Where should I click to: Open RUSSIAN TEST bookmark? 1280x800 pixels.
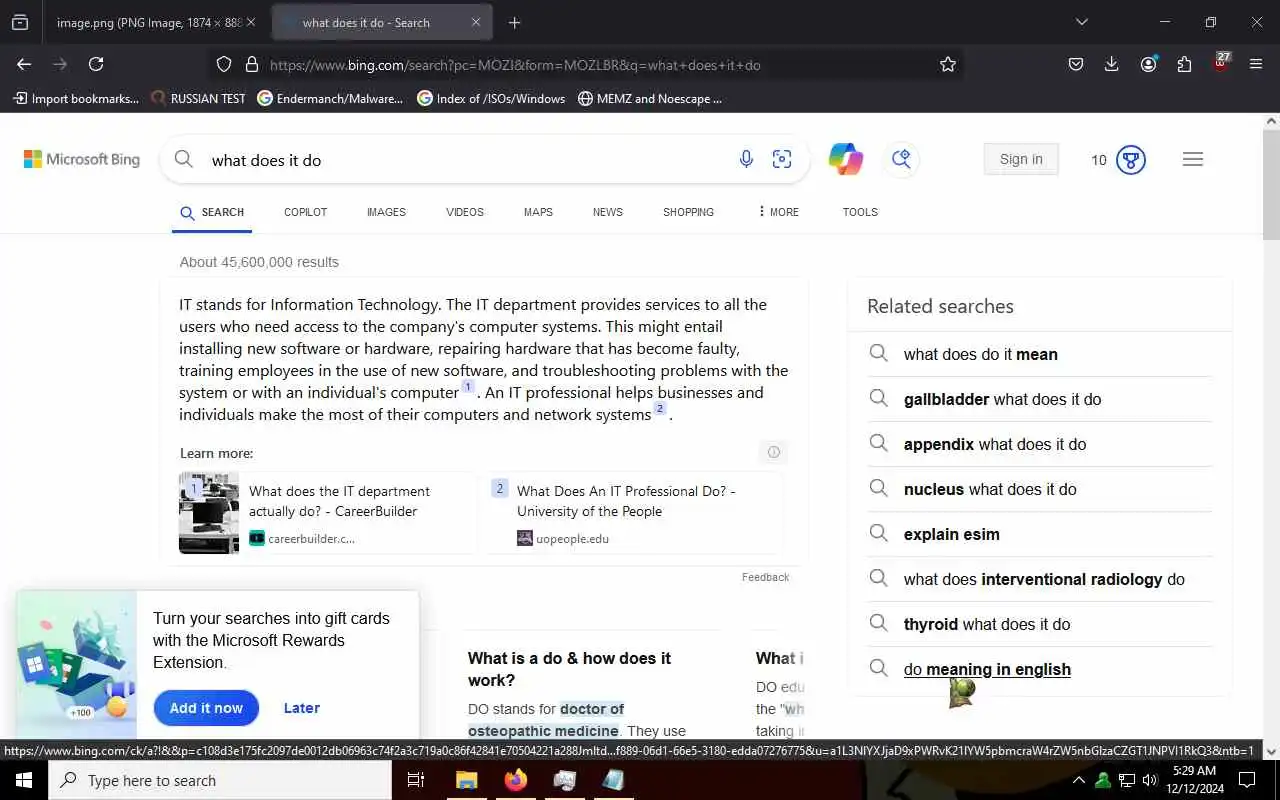(x=198, y=98)
